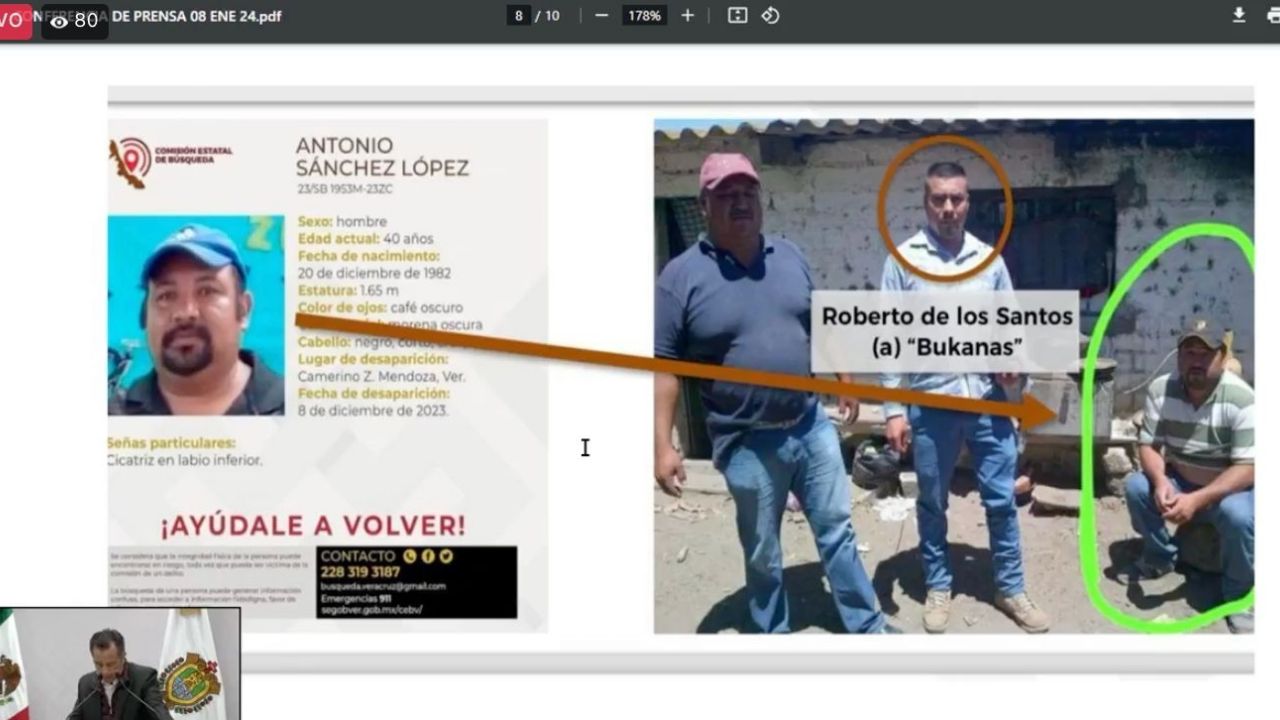Screen dimensions: 1280x720
Task: Click the Facebook icon beside CONTACTO
Action: point(428,556)
